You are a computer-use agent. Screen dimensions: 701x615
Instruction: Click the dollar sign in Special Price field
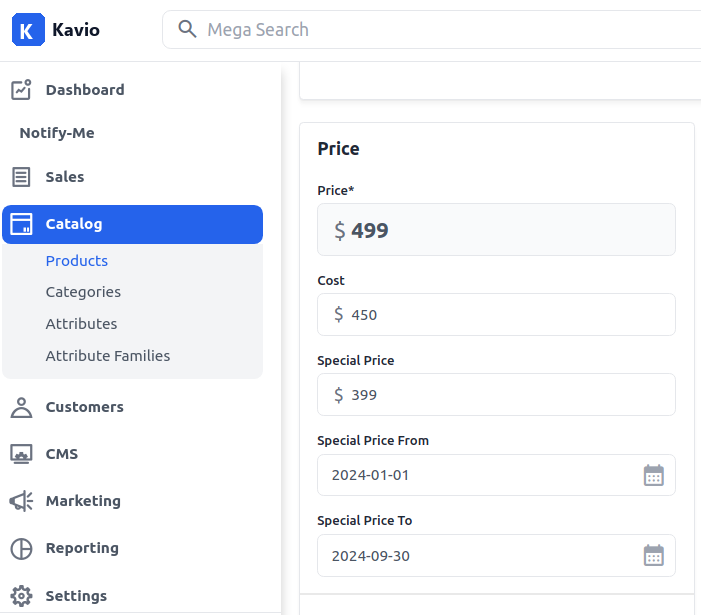[339, 395]
